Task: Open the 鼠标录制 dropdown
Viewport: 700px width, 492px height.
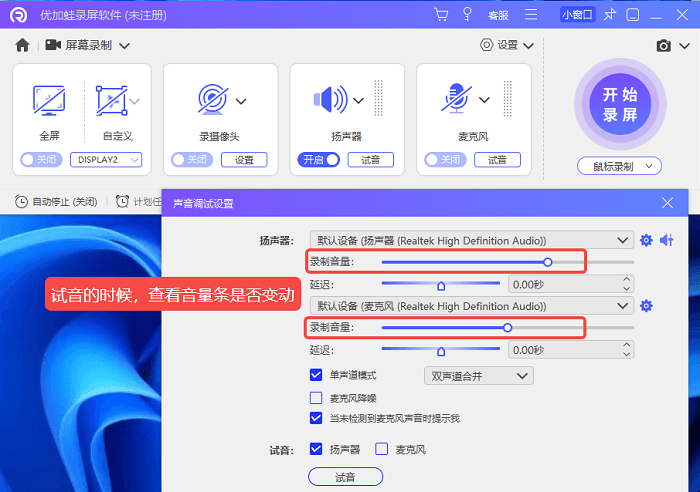Action: coord(619,166)
